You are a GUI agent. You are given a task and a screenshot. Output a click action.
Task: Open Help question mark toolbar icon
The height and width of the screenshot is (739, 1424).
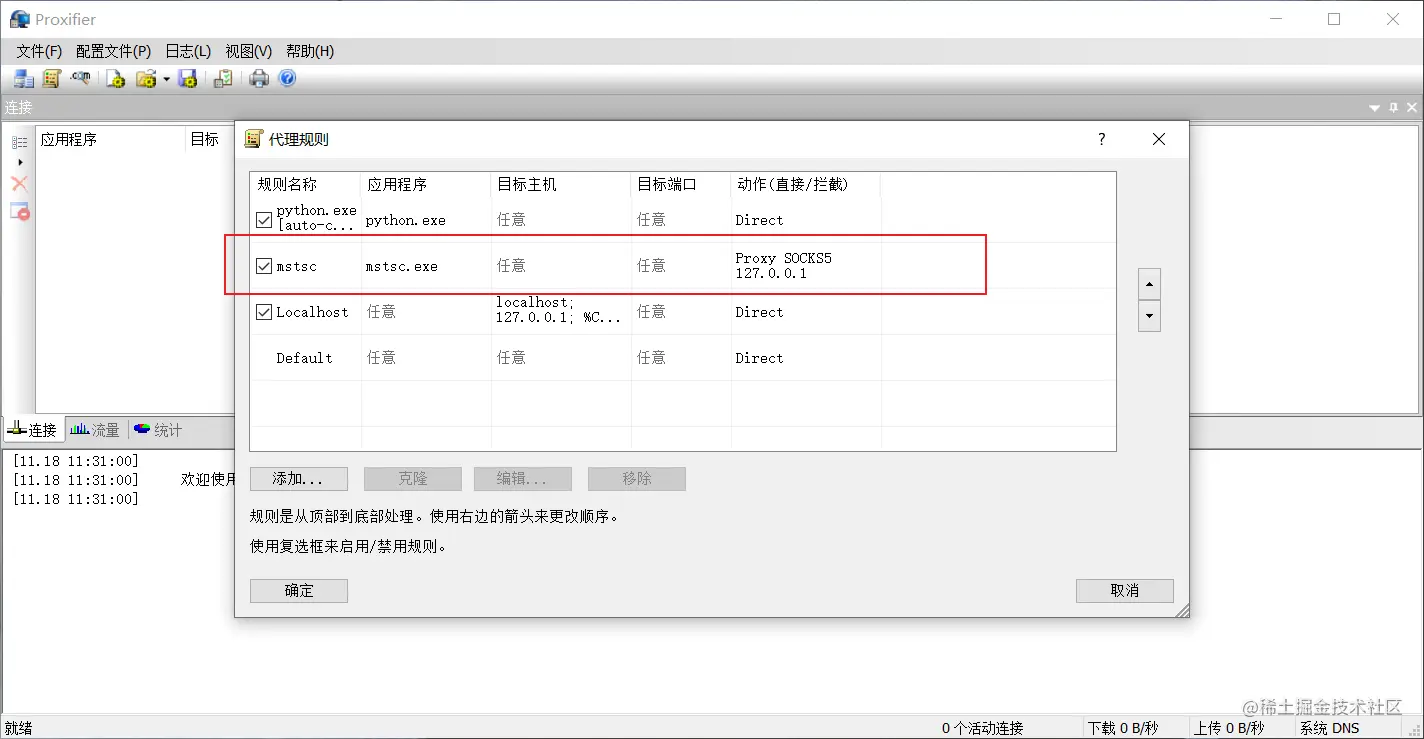(288, 78)
